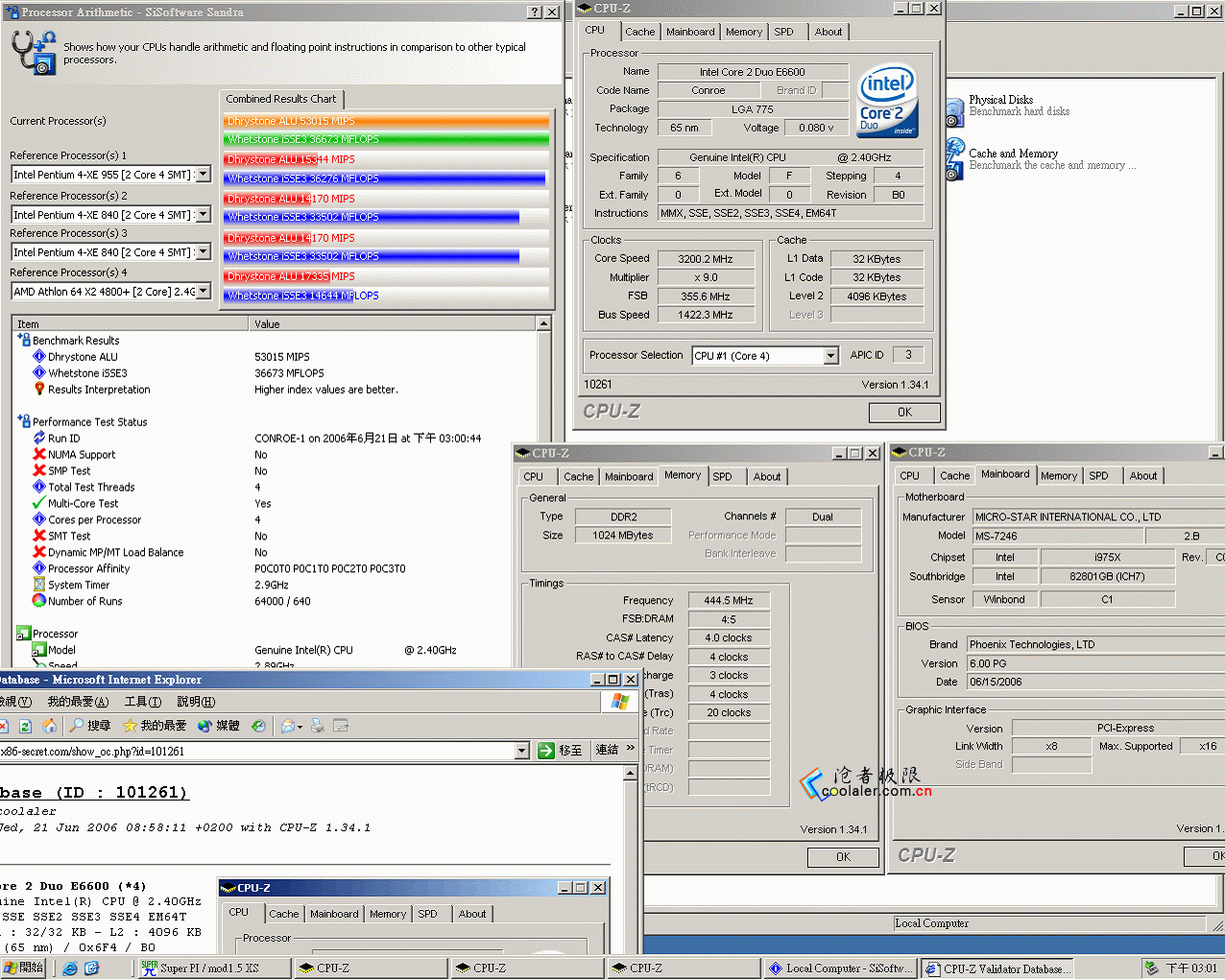The width and height of the screenshot is (1225, 980).
Task: Click the Run ID icon
Action: tap(39, 438)
